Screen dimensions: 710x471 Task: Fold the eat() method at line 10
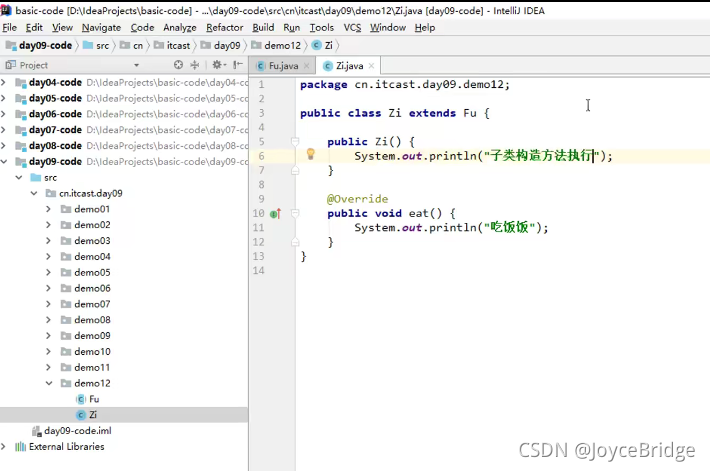pyautogui.click(x=295, y=213)
